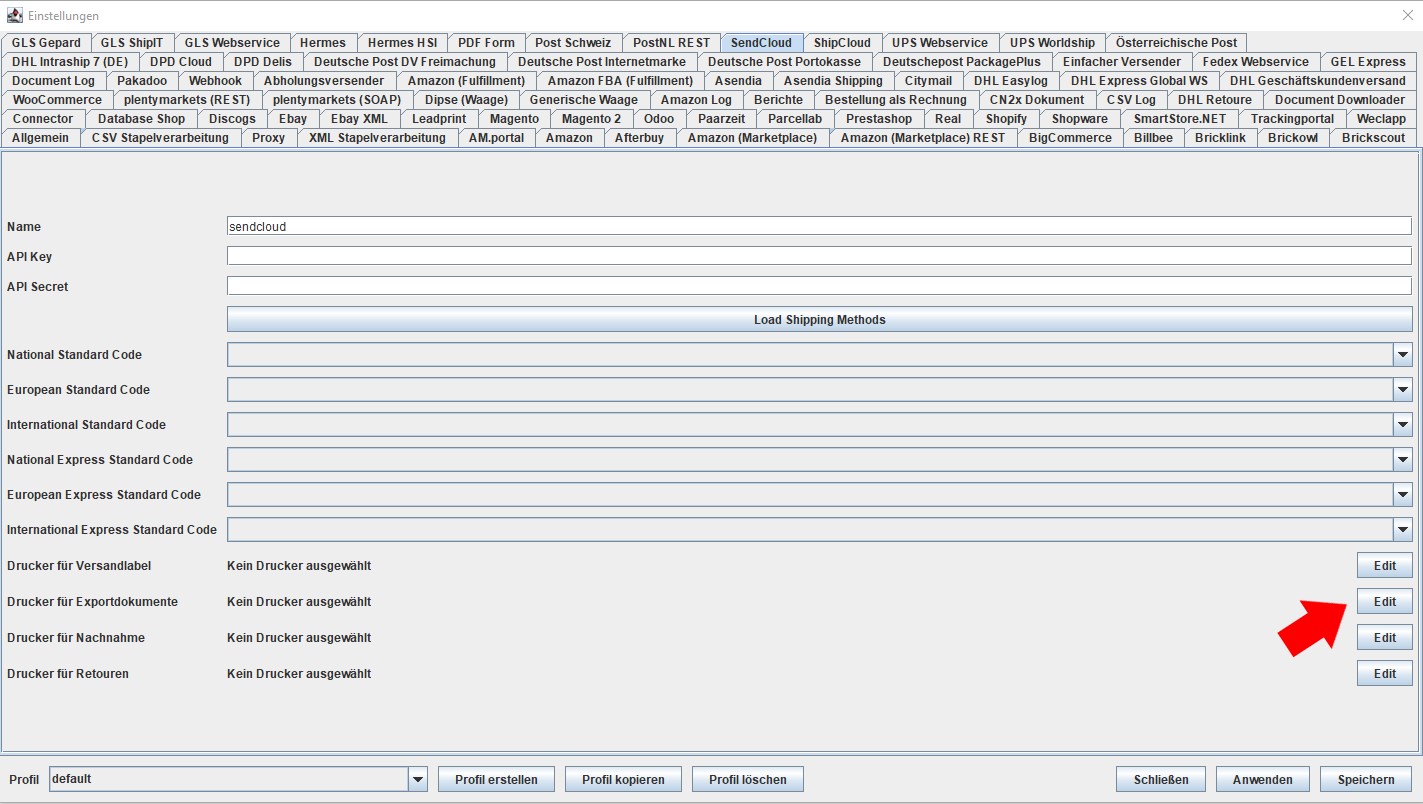Select Dipse (Waage) tab
Screen dimensions: 1423x804
point(466,100)
